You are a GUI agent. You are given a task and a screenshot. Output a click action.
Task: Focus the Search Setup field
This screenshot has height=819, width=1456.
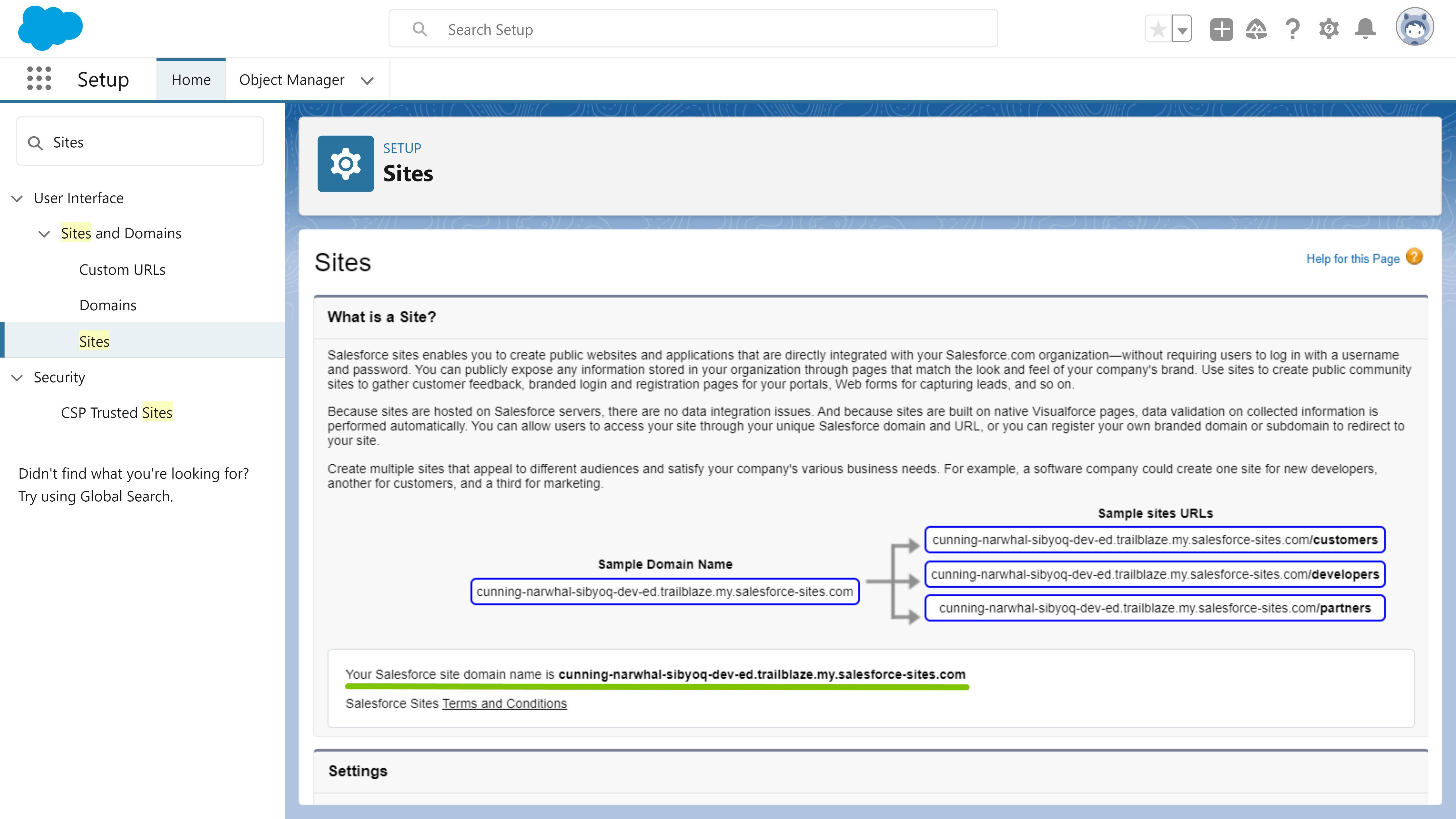point(693,29)
